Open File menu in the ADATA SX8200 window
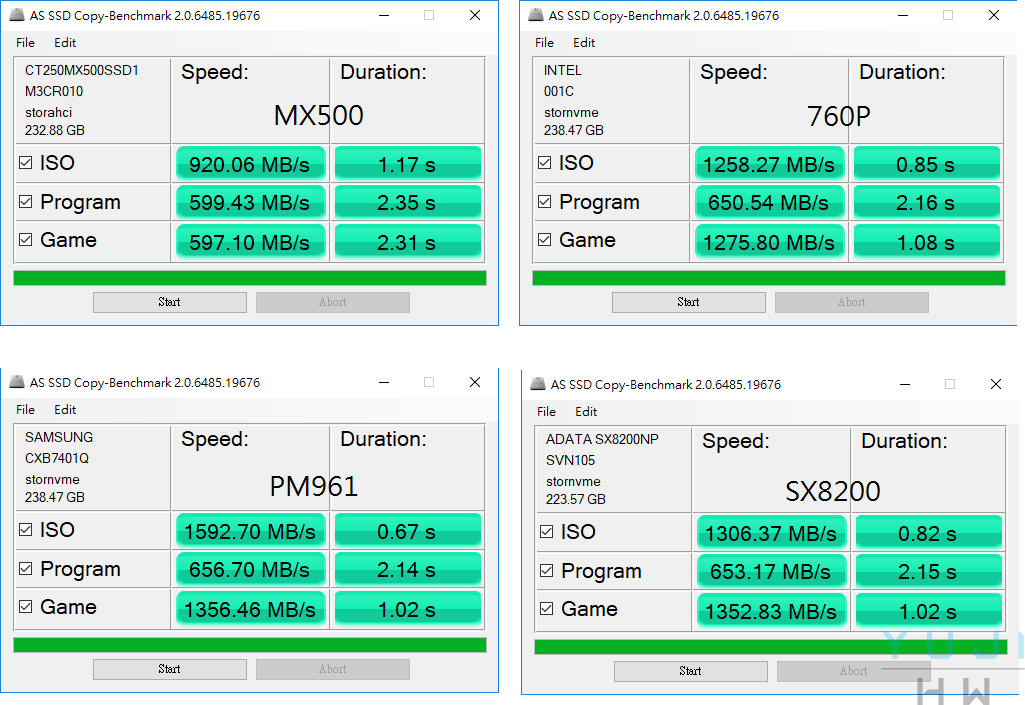This screenshot has width=1025, height=705. pyautogui.click(x=546, y=411)
